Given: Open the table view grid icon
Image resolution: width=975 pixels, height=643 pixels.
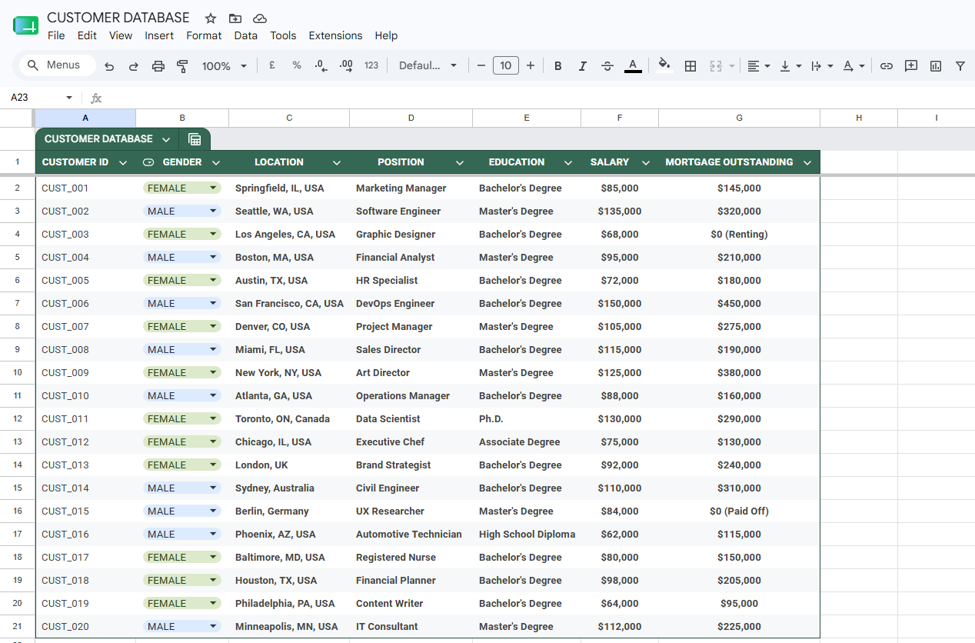Looking at the screenshot, I should [195, 139].
